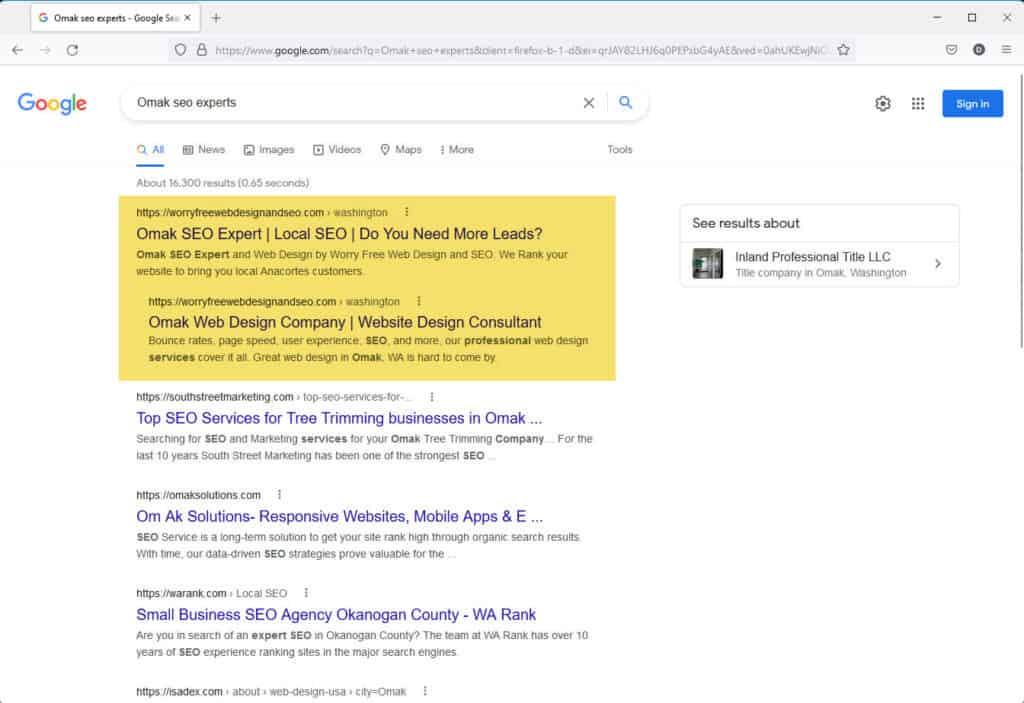1024x703 pixels.
Task: Open the Firefox hamburger menu
Action: click(1006, 50)
